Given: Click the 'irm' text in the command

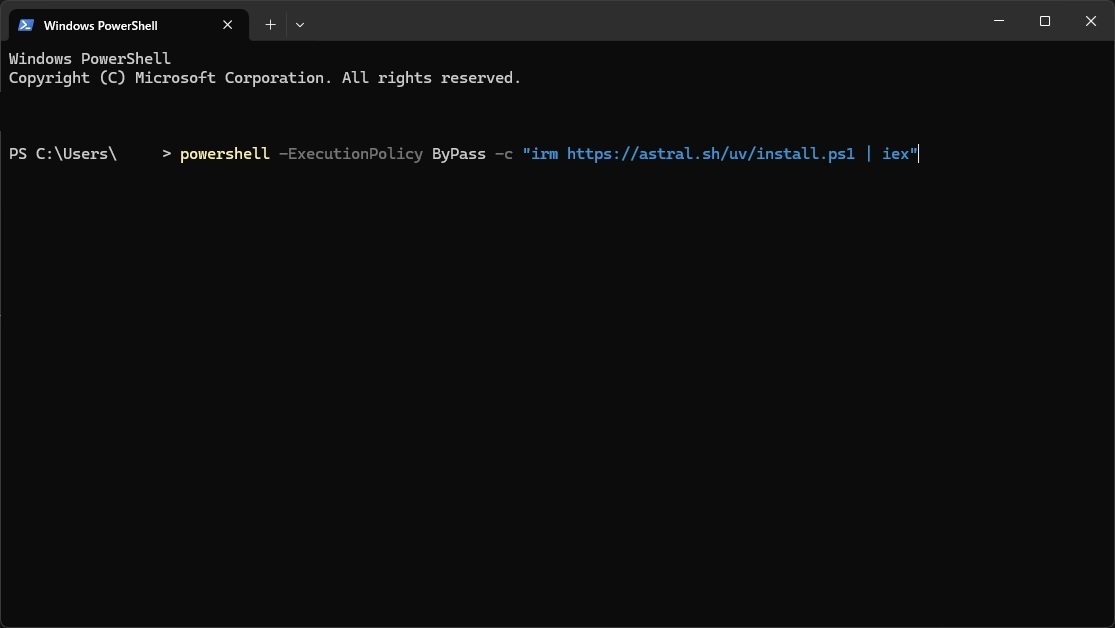Looking at the screenshot, I should point(545,154).
